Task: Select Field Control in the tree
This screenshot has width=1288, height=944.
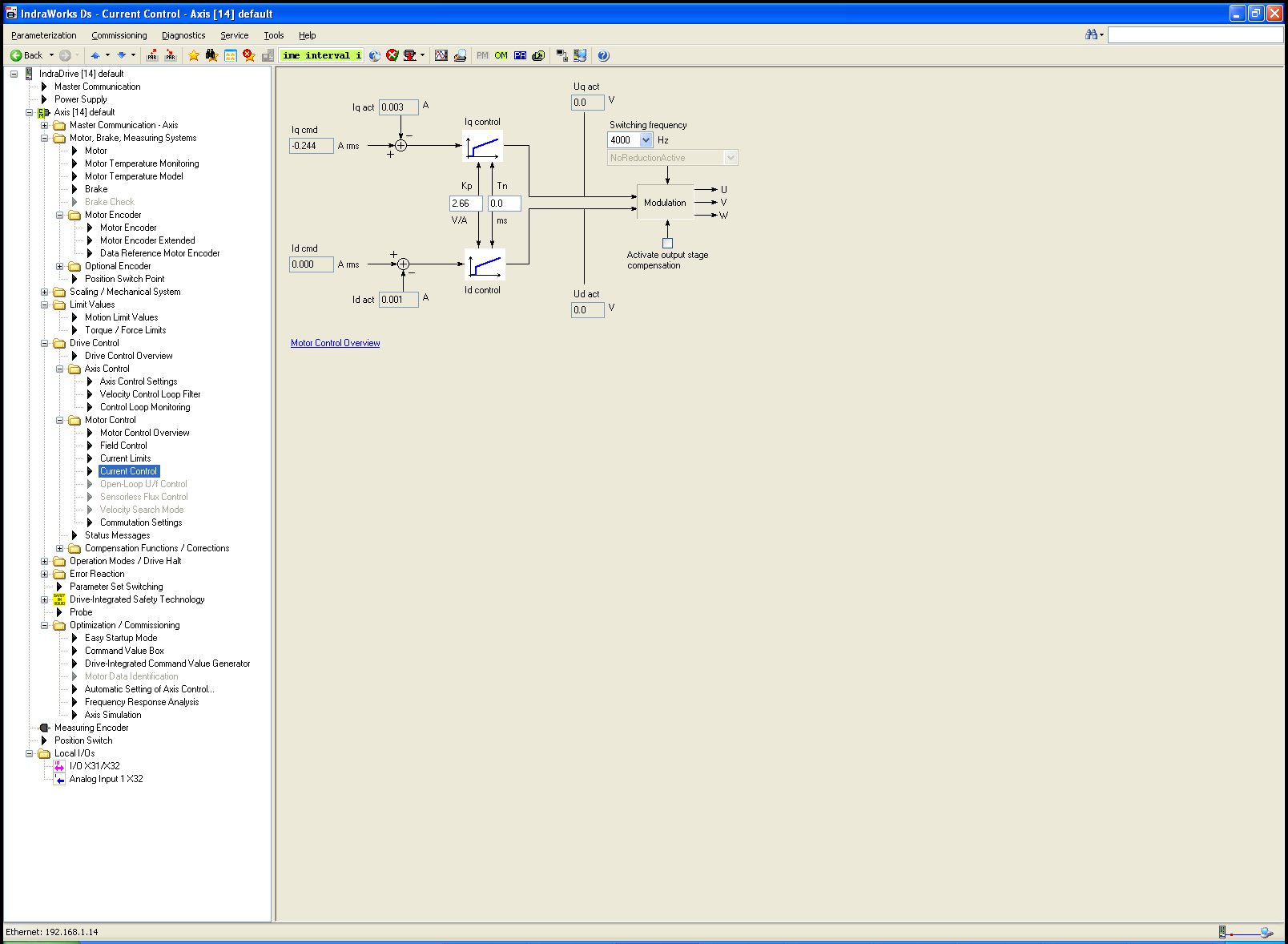Action: point(123,446)
